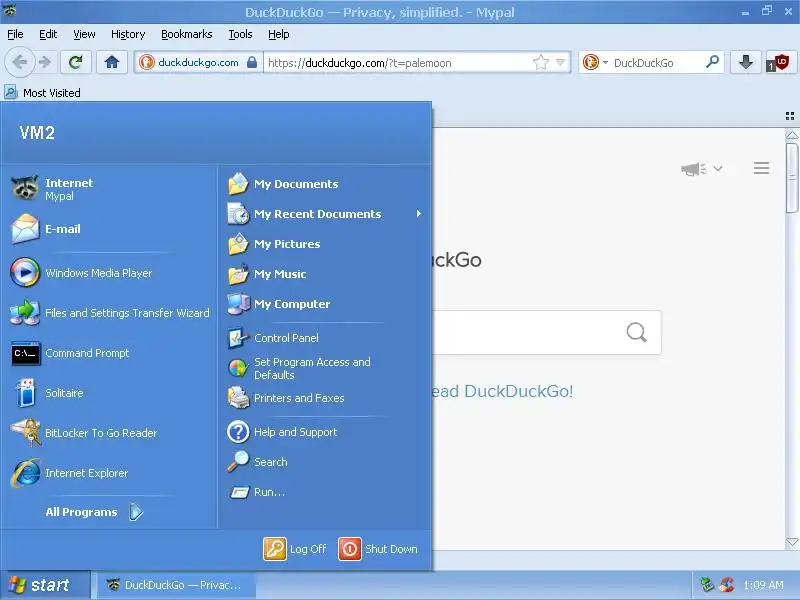The width and height of the screenshot is (800, 600).
Task: Open E-mail from the Start menu
Action: coord(110,229)
